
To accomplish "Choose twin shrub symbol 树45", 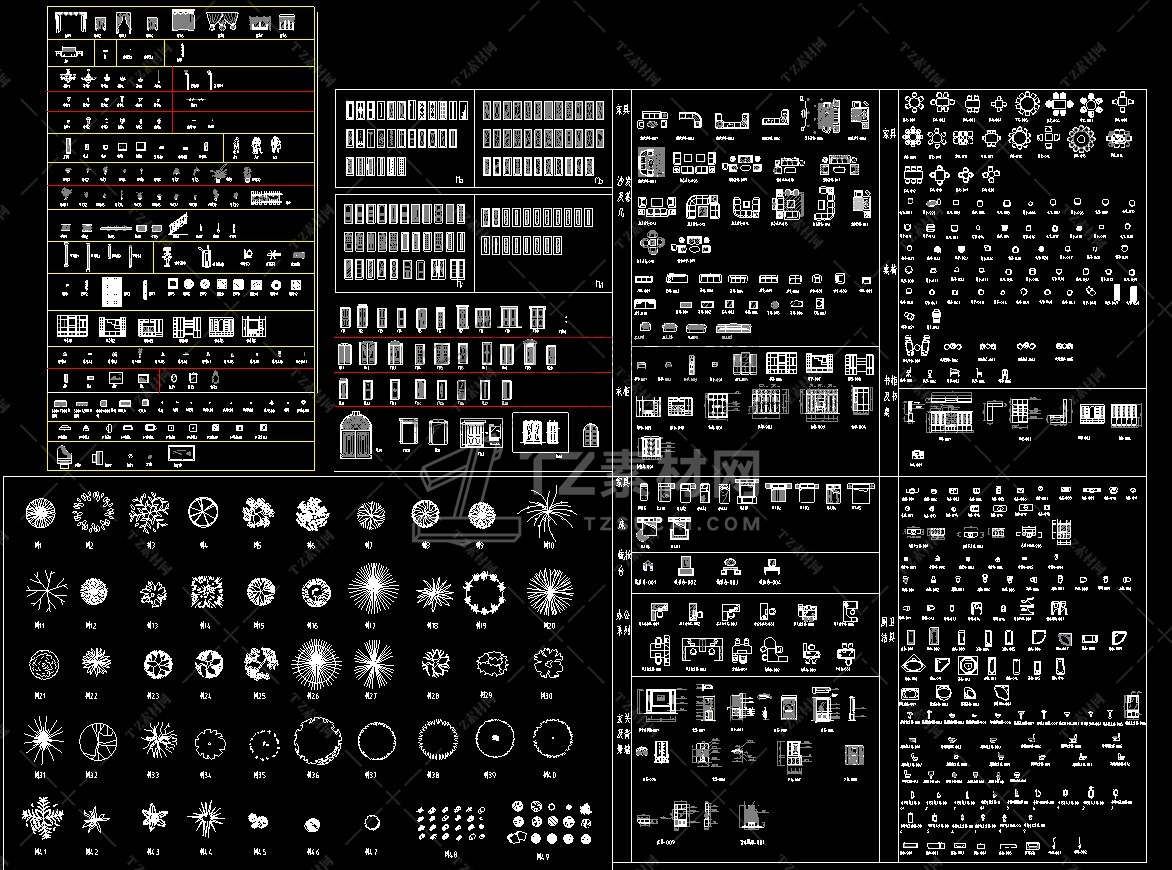I will (258, 821).
